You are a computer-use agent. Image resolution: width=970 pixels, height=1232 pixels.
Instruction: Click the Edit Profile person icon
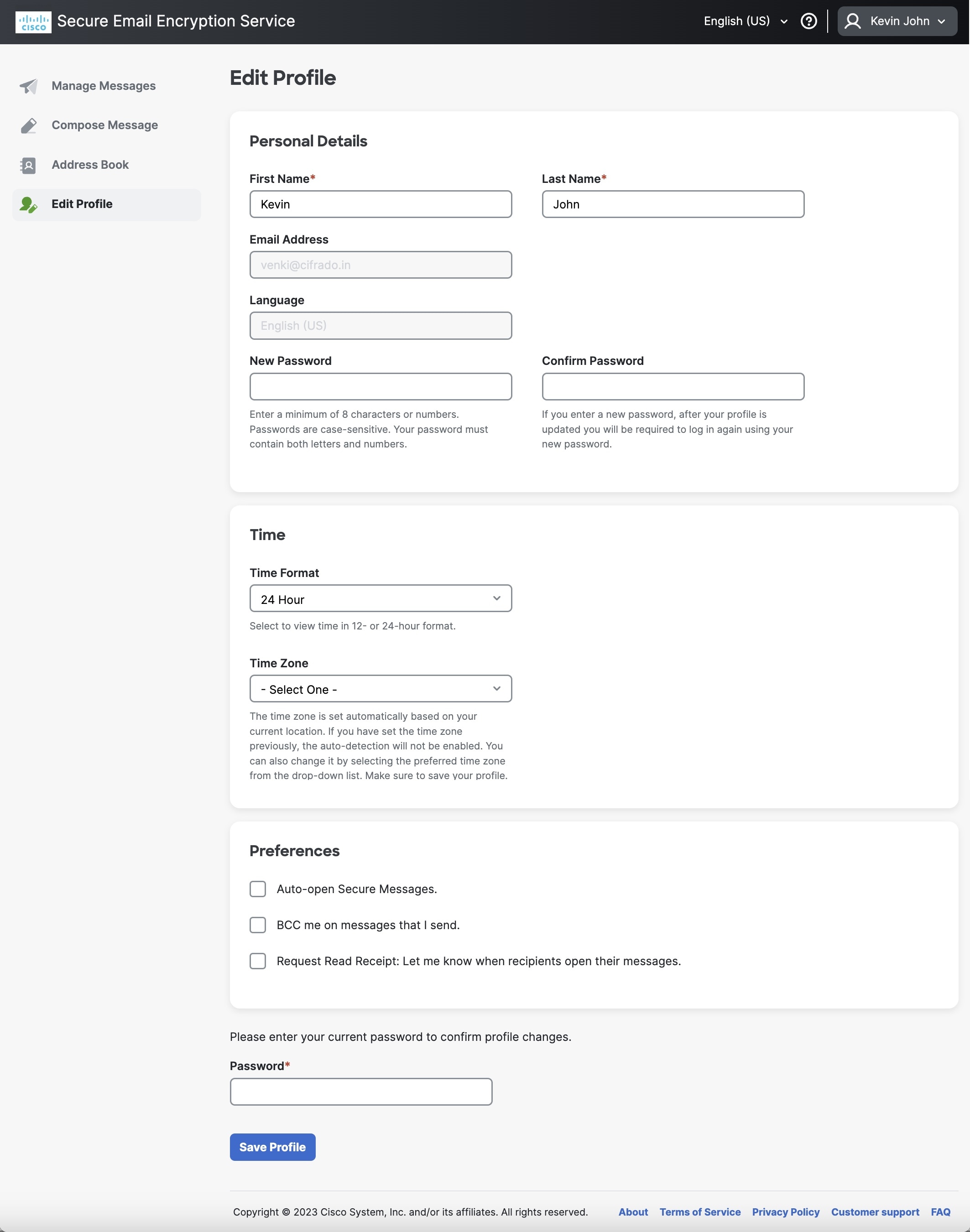[x=29, y=205]
